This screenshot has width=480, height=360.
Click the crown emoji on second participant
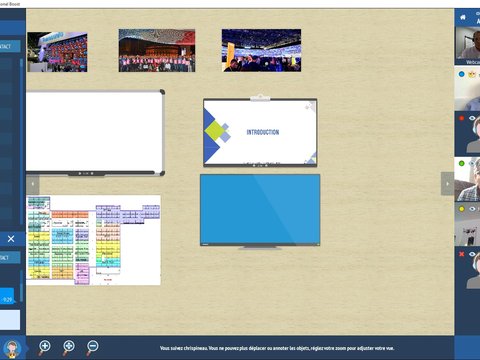tap(472, 74)
